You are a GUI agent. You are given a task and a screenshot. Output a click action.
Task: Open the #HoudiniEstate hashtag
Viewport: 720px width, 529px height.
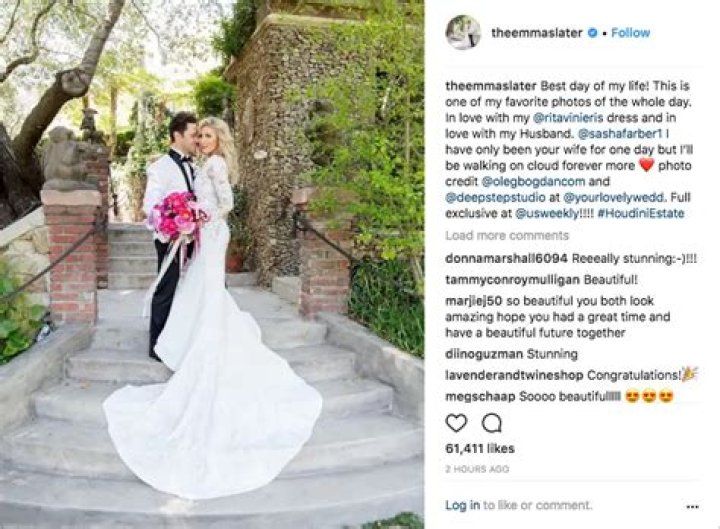tap(641, 214)
